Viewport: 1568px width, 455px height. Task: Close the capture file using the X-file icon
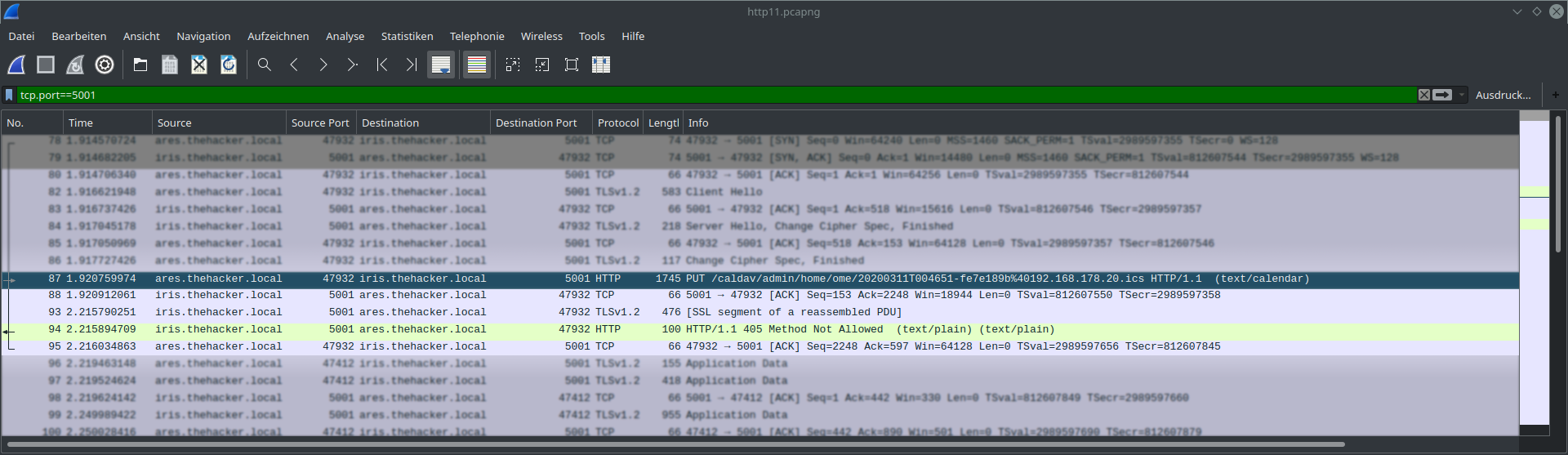tap(199, 65)
